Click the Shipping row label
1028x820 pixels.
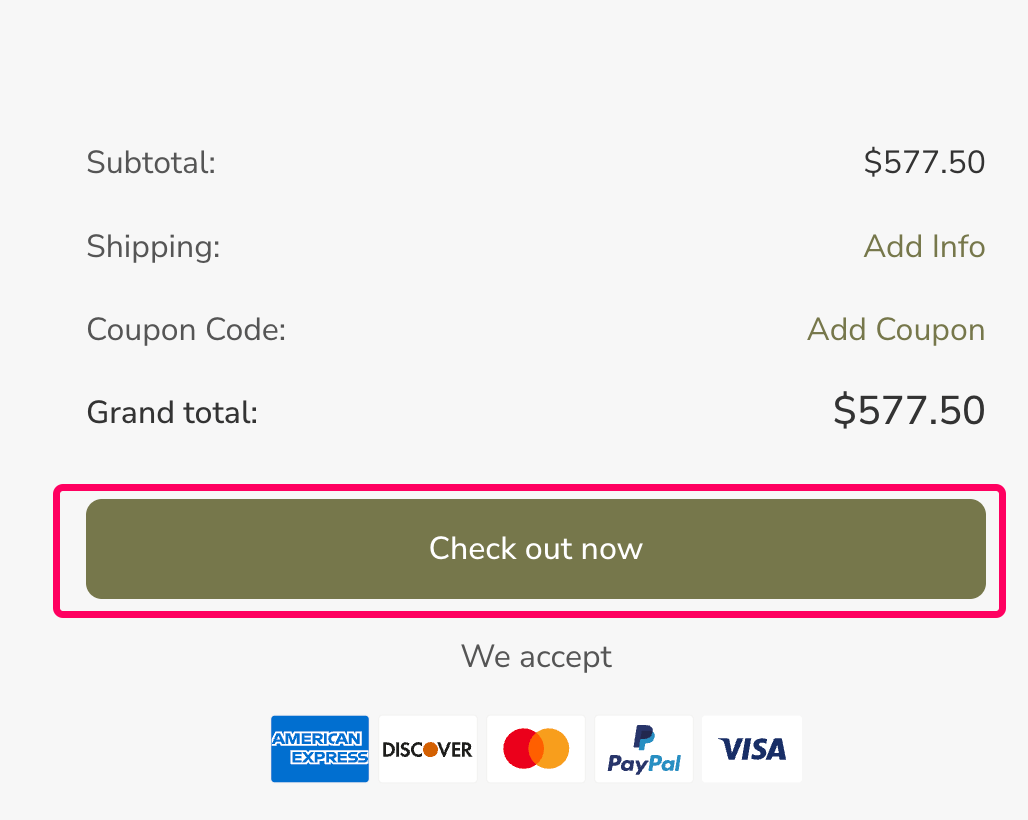[x=152, y=247]
